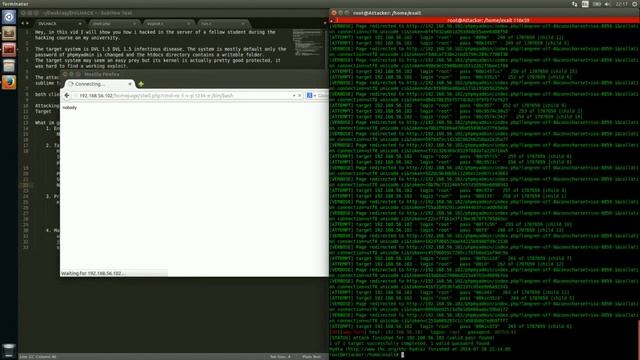This screenshot has height=360, width=640.
Task: Click 'Waiting for 192.168.56.102' status text
Action: pos(93,273)
